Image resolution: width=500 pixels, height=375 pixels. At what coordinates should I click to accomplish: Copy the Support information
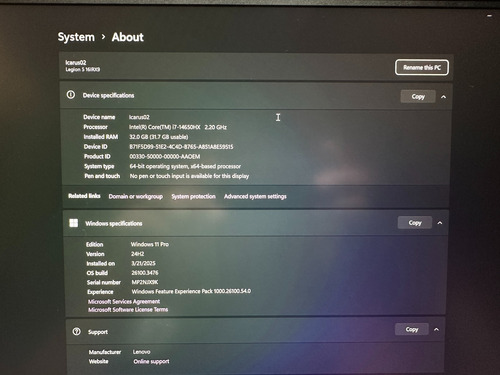pyautogui.click(x=412, y=329)
